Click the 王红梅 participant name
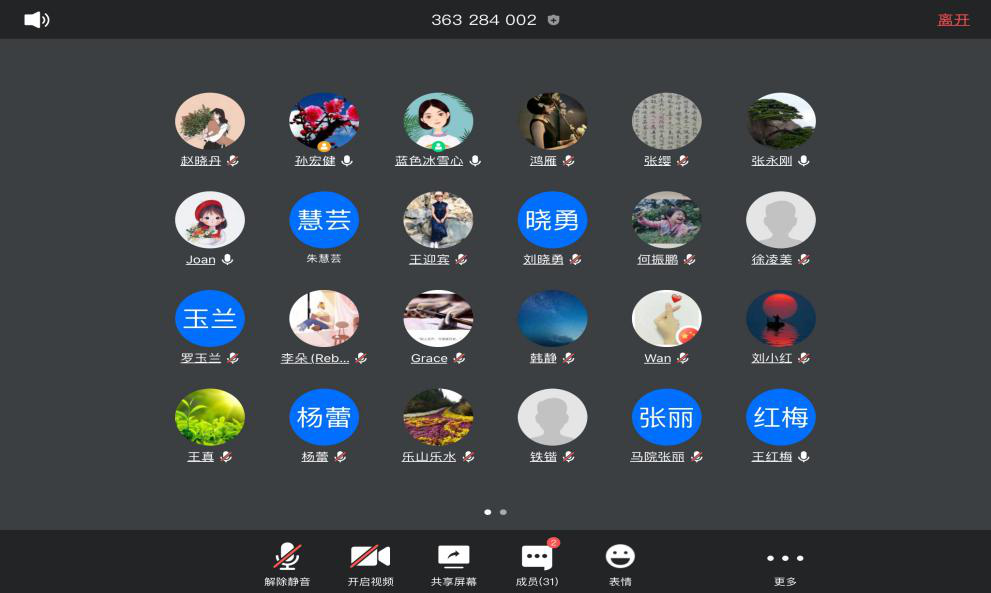 pyautogui.click(x=771, y=457)
